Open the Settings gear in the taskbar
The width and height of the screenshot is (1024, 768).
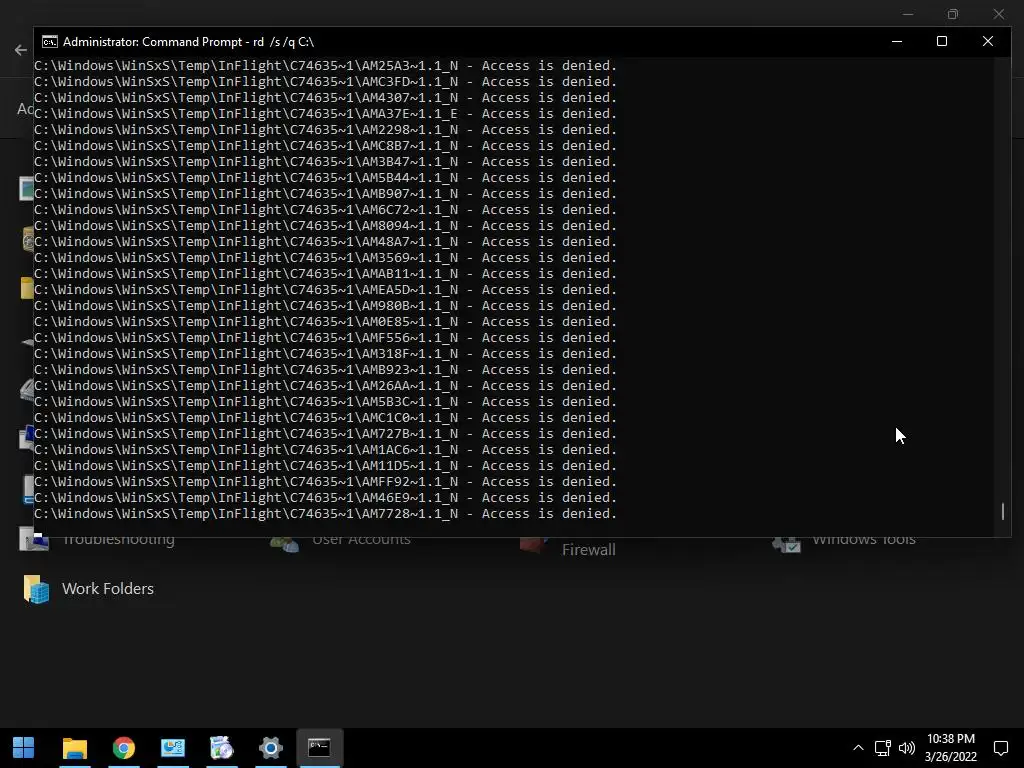click(270, 747)
